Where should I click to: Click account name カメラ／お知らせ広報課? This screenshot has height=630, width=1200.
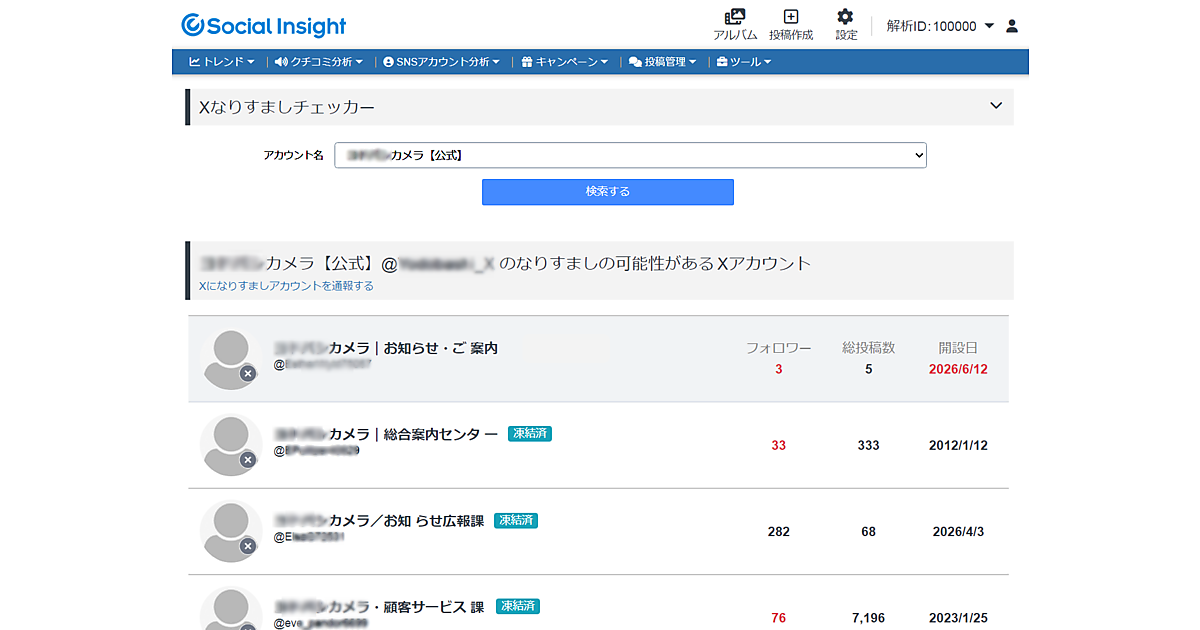coord(379,520)
